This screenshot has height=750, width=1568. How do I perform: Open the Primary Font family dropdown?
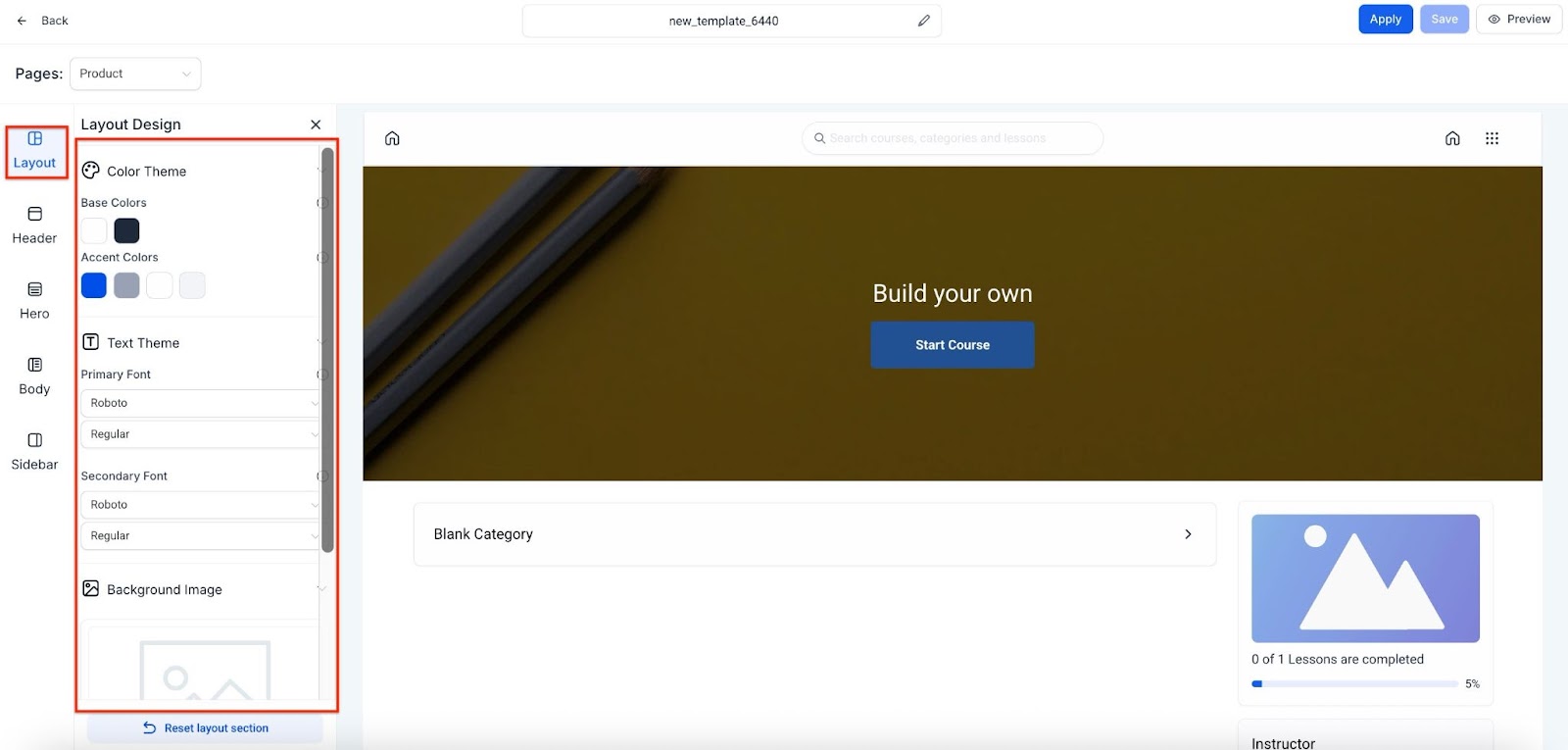click(201, 403)
